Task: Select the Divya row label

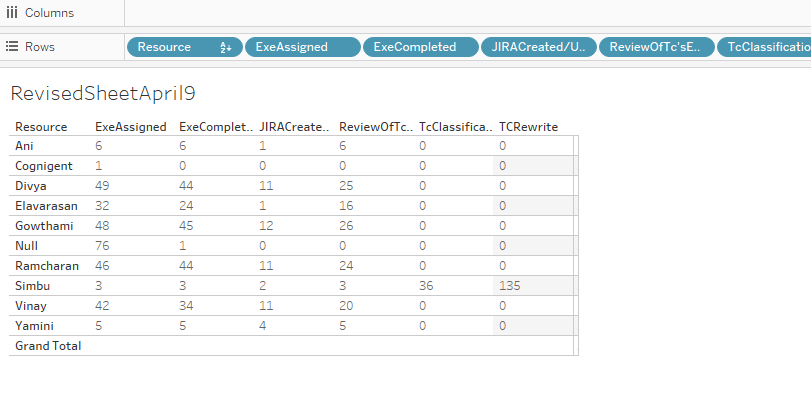Action: click(31, 186)
